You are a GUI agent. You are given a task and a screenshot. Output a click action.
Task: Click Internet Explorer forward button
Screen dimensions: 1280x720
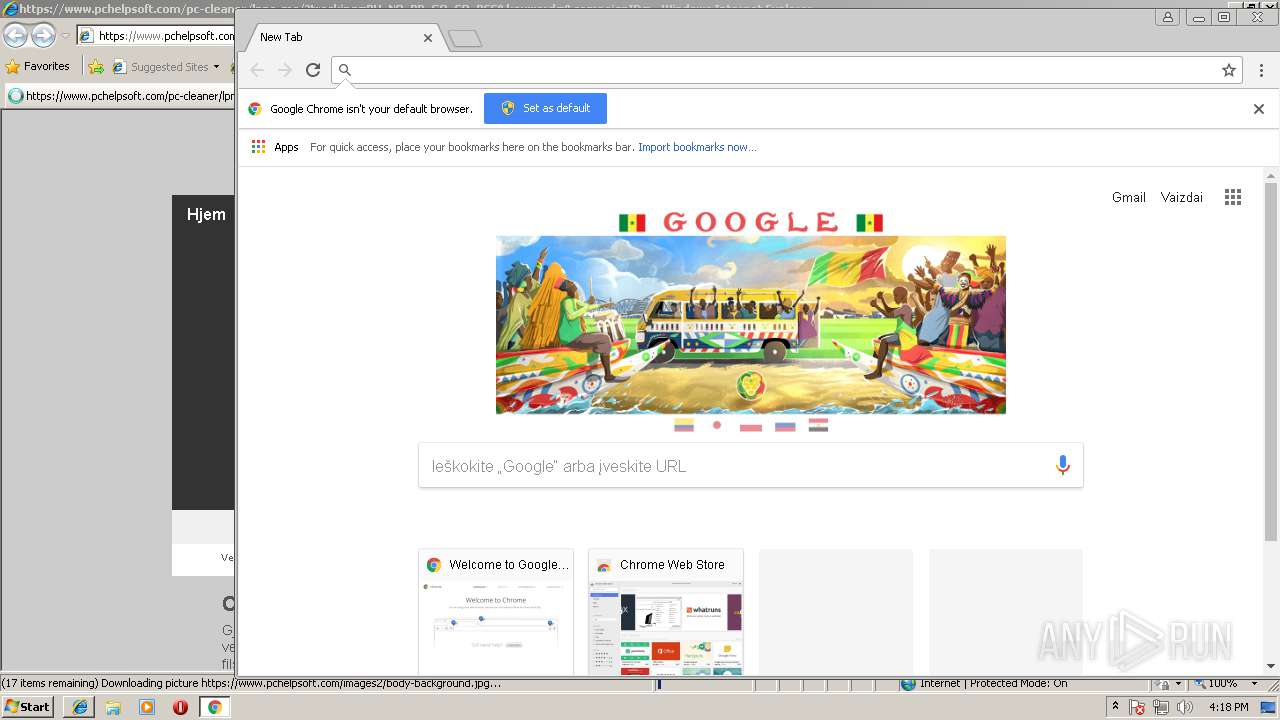pyautogui.click(x=43, y=36)
